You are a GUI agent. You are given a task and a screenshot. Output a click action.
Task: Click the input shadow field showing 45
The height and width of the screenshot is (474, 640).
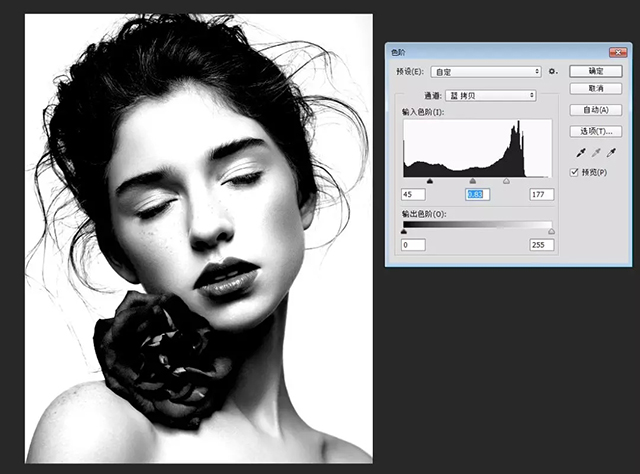click(x=413, y=194)
